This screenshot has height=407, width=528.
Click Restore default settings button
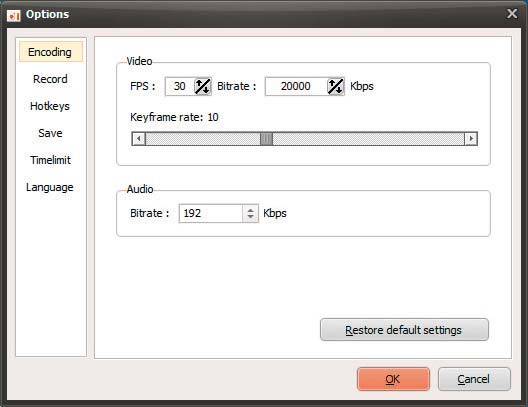pos(404,330)
